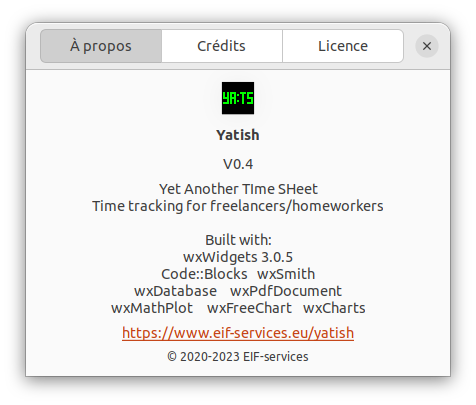476x405 pixels.
Task: Click the Code::Blocks label
Action: coord(204,274)
